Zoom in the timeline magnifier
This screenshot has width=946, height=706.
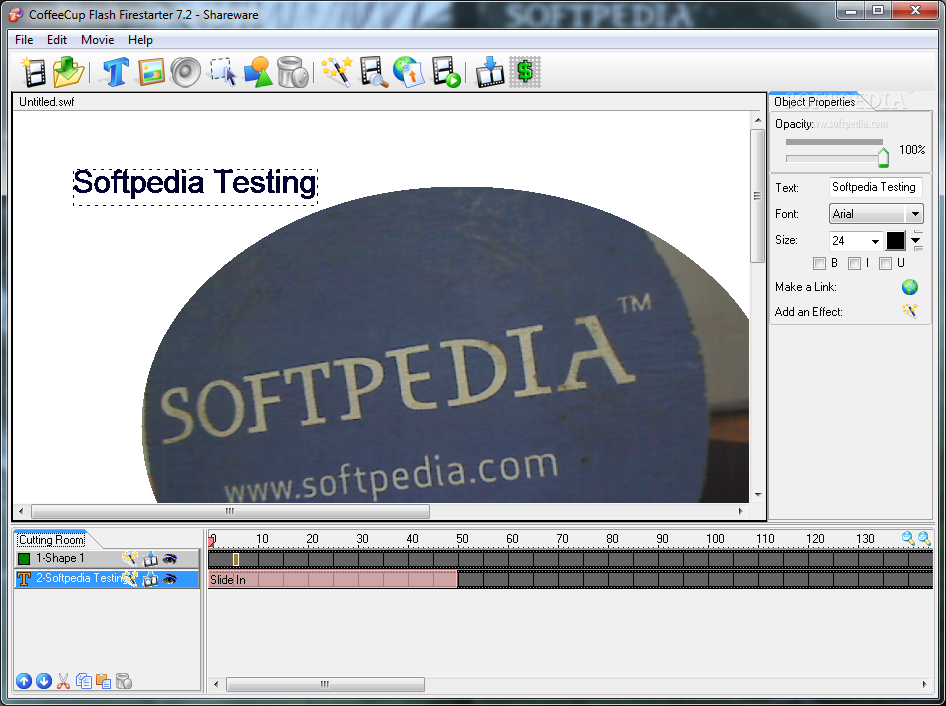coord(924,538)
